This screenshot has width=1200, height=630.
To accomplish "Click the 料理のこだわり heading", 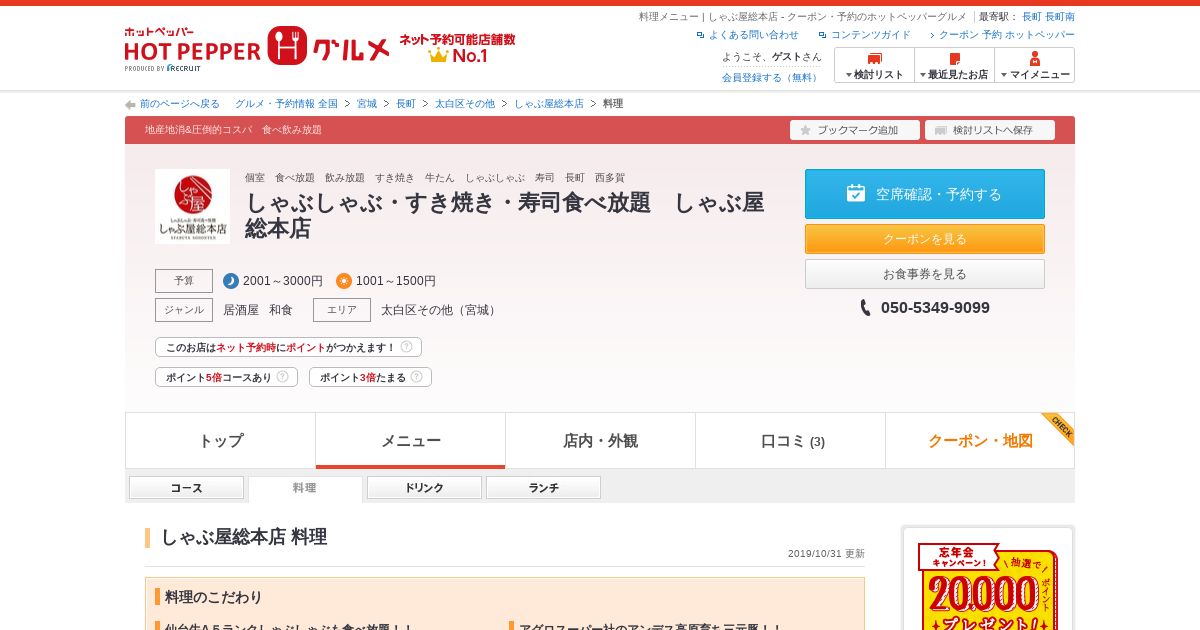I will tap(214, 597).
